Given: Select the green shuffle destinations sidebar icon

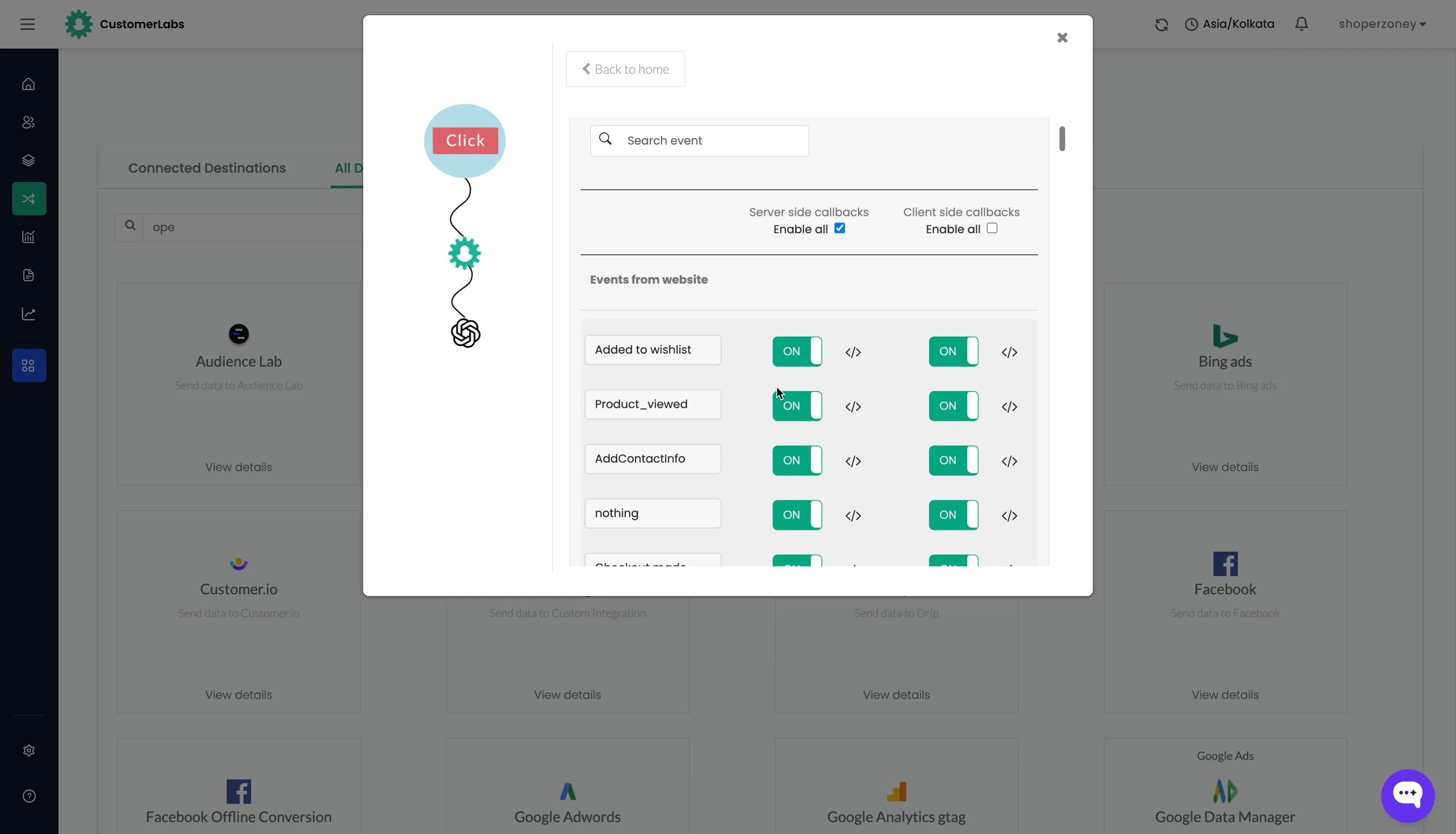Looking at the screenshot, I should click(29, 199).
